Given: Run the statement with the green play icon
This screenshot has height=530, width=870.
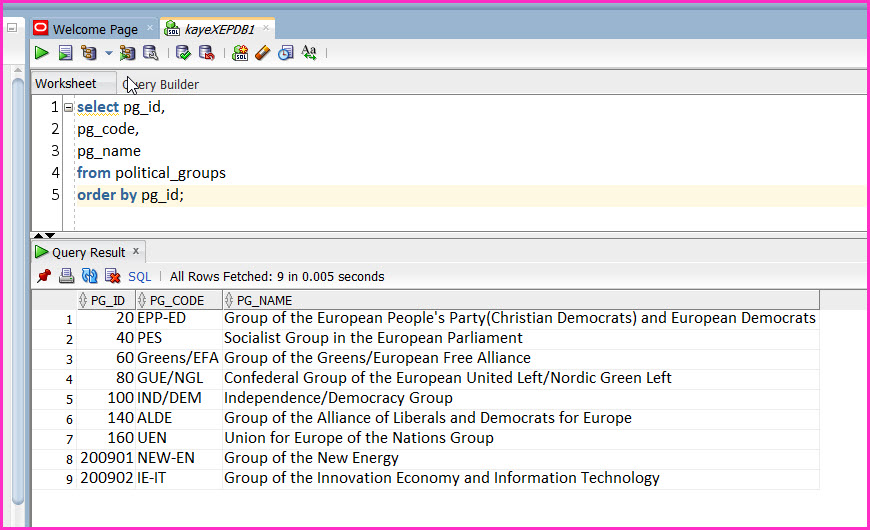Looking at the screenshot, I should 42,53.
